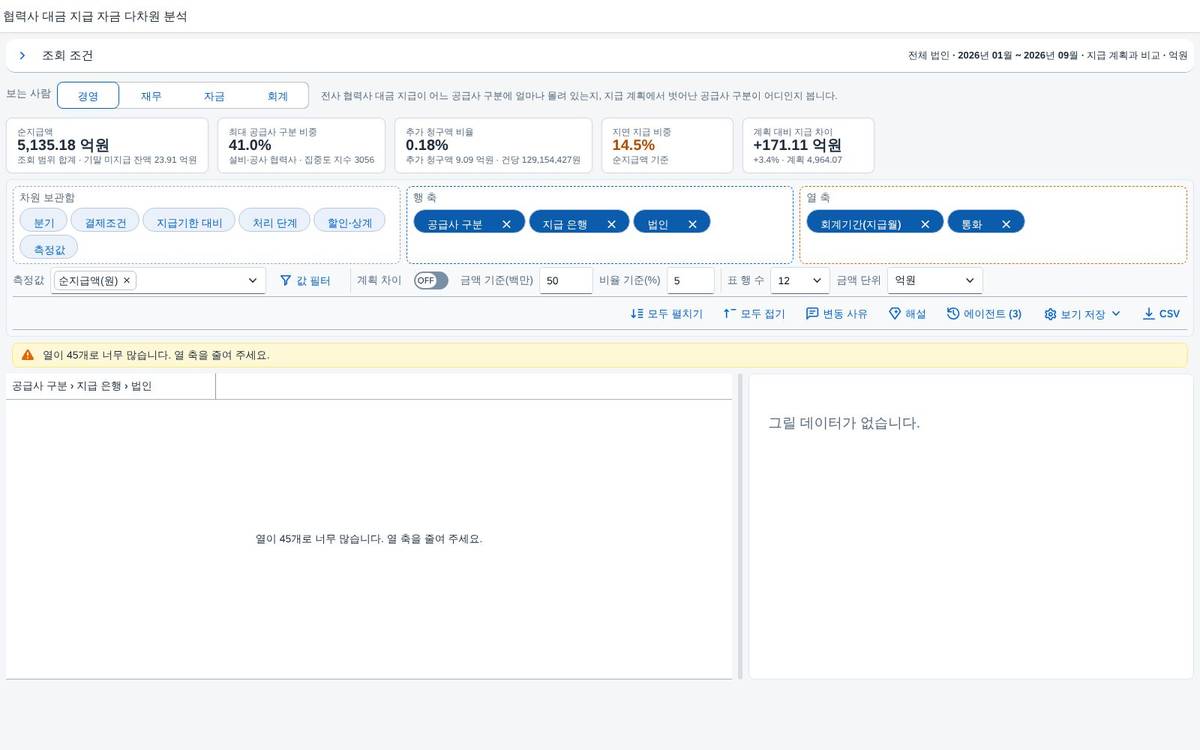Open the 표 행 수 dropdown

pos(800,281)
